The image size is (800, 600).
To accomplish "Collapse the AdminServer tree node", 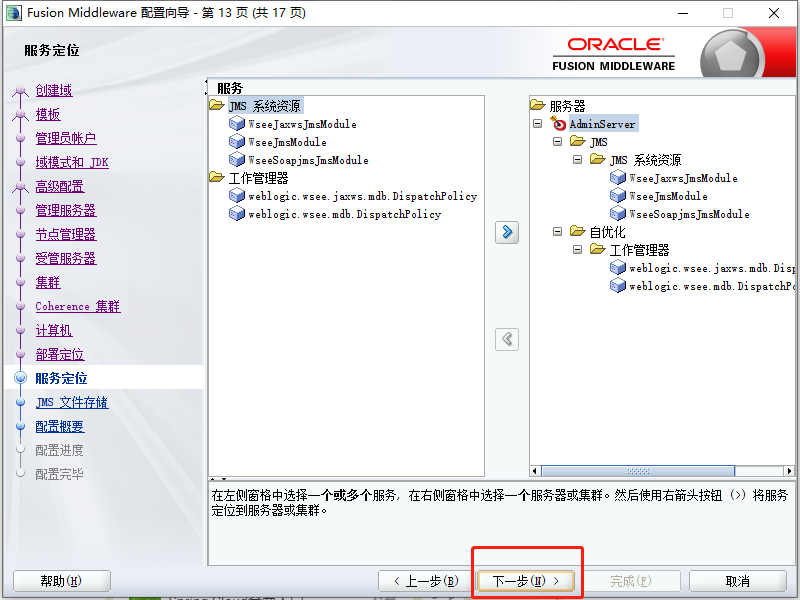I will coord(537,123).
